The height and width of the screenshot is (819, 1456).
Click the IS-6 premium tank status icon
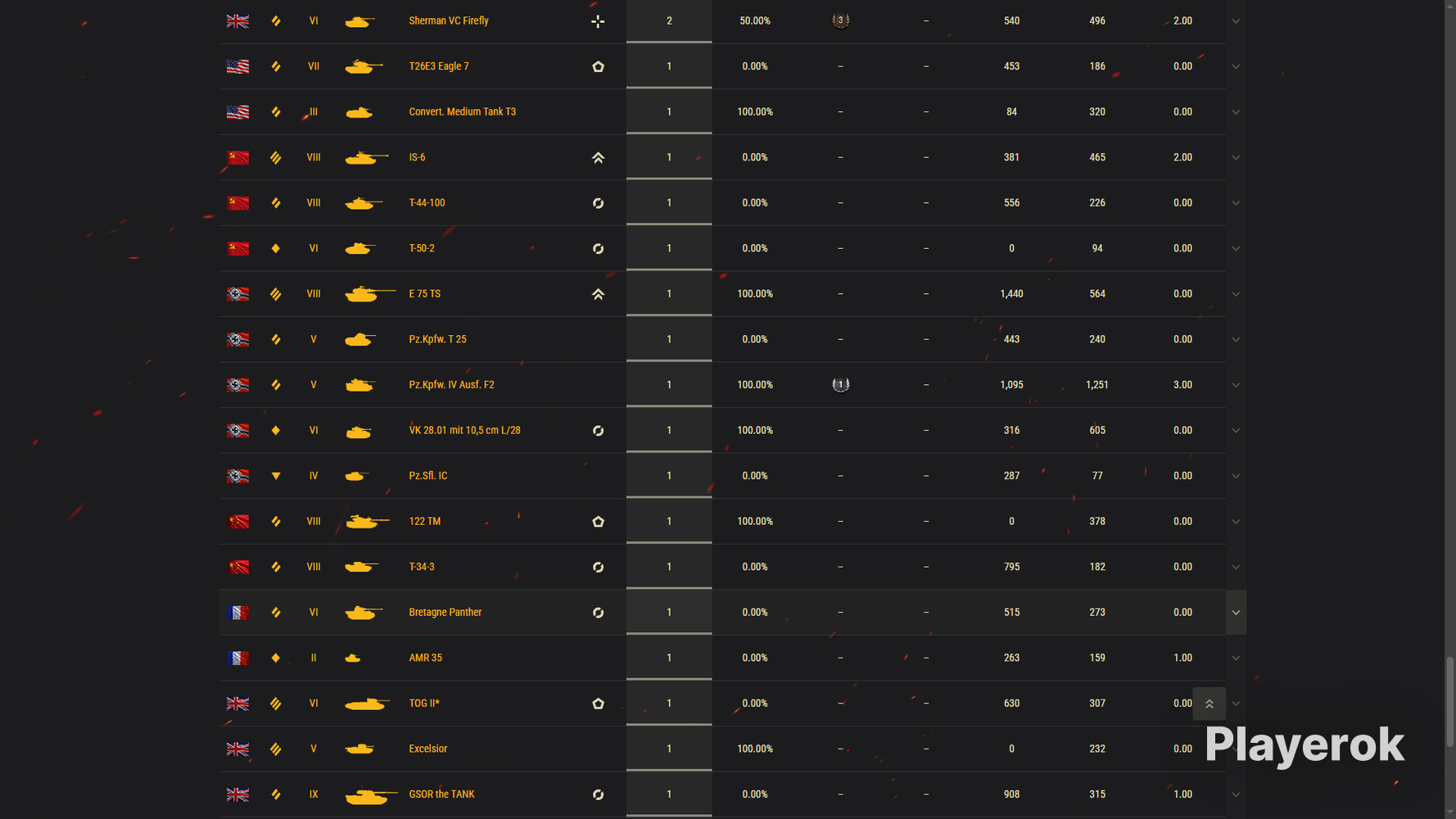pyautogui.click(x=598, y=157)
